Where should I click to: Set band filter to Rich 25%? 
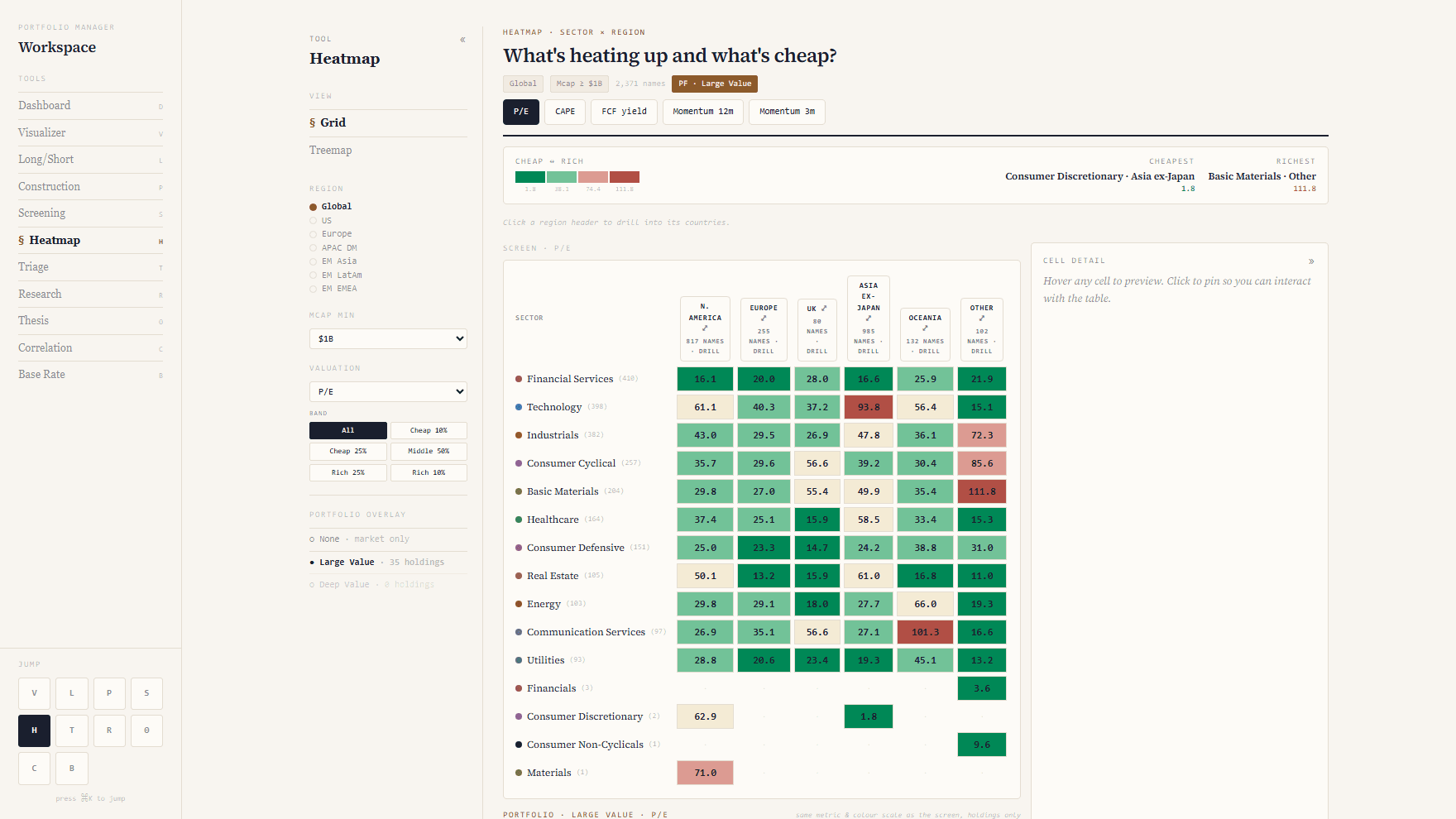coord(348,472)
